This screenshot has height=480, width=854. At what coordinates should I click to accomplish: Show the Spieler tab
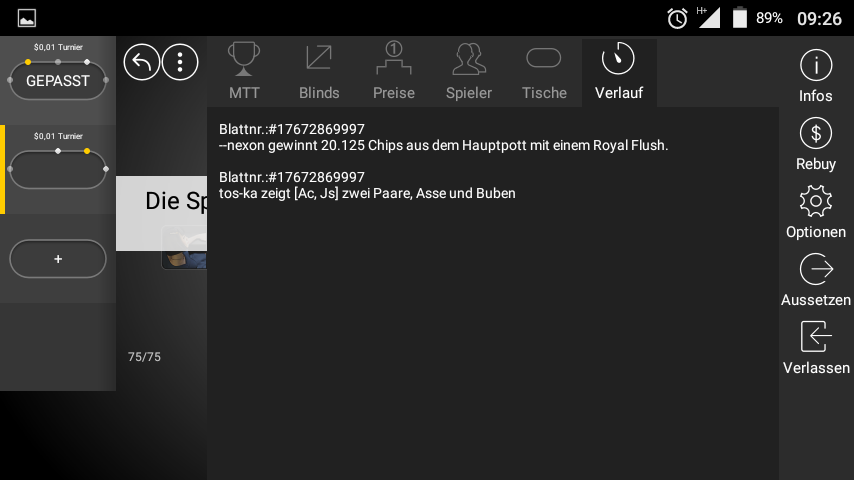469,72
